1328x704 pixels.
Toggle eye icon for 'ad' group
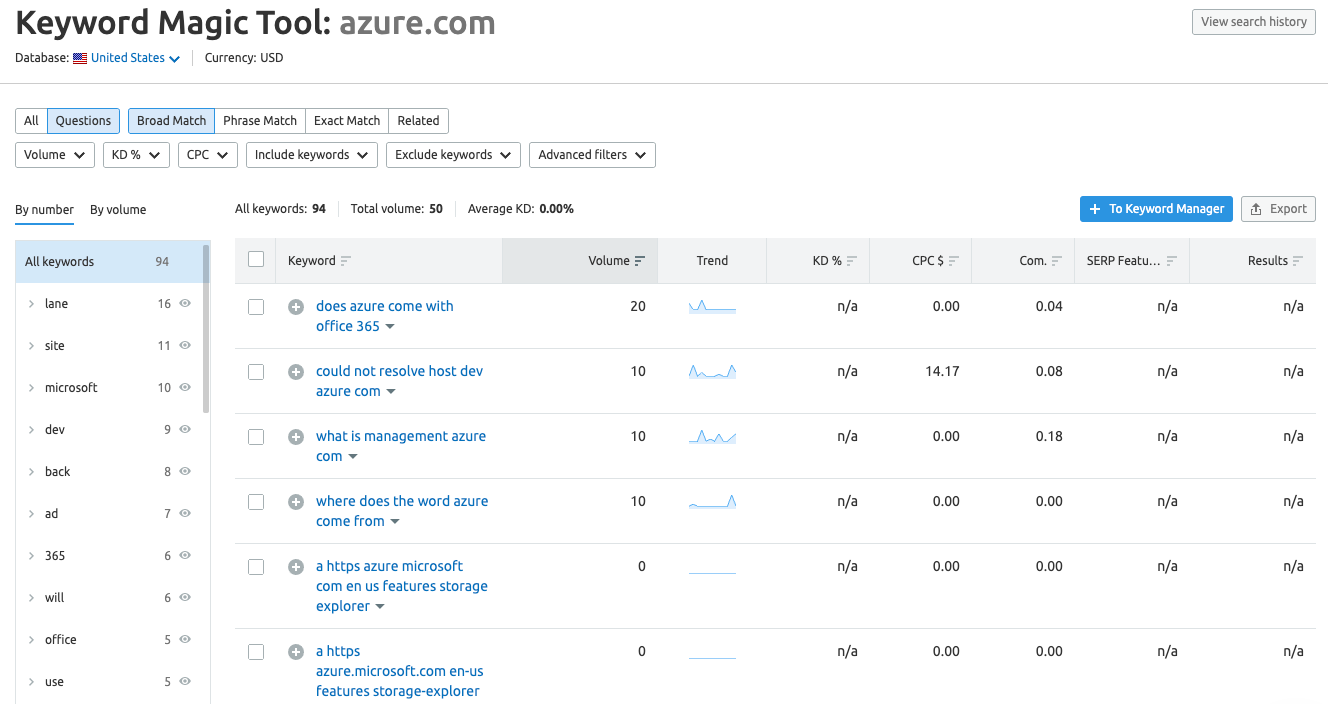point(185,514)
